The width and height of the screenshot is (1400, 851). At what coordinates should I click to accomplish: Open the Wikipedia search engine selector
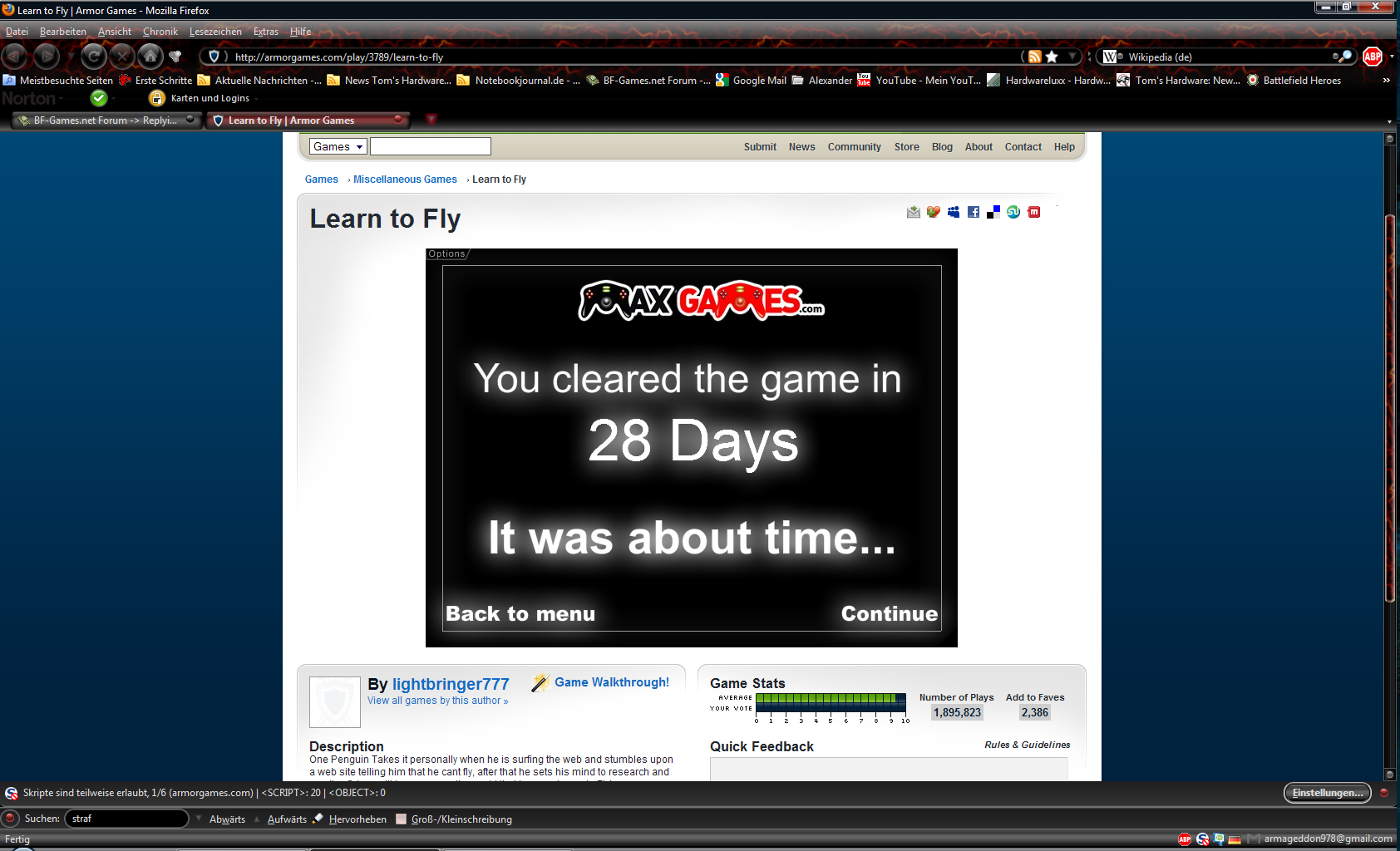click(x=1112, y=57)
